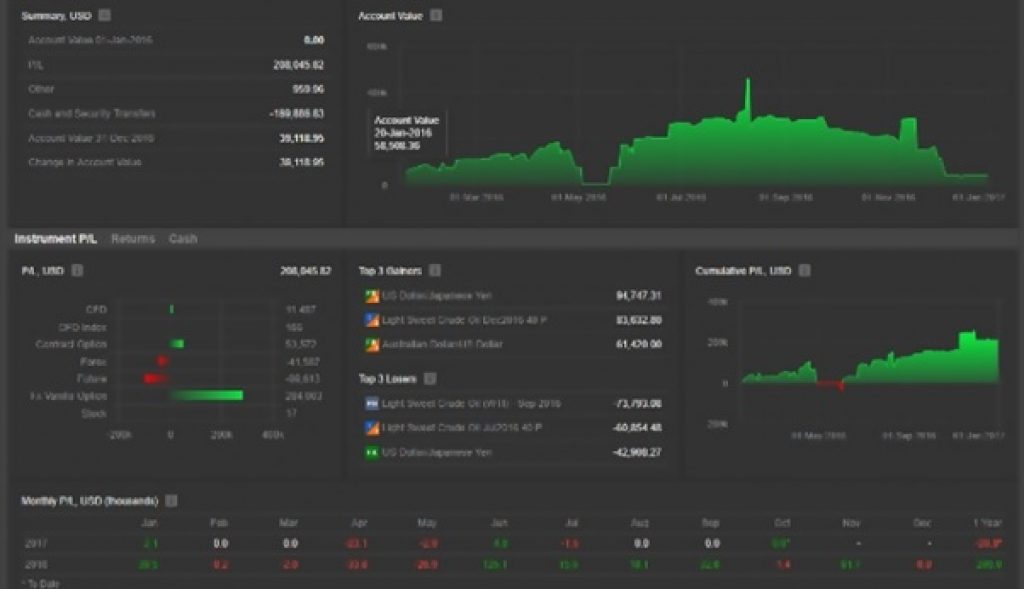This screenshot has height=589, width=1024.
Task: Open the Australian Dollar/US Dollar gainer
Action: point(442,344)
